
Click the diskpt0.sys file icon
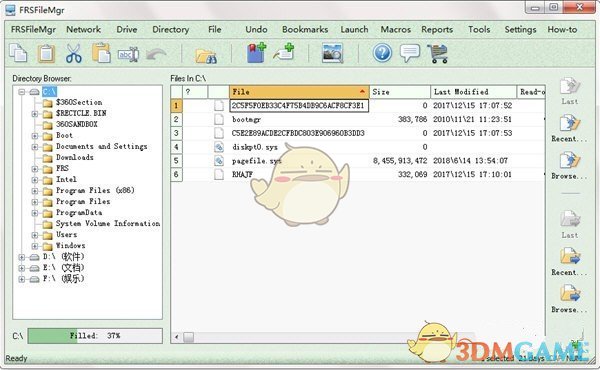click(x=219, y=147)
